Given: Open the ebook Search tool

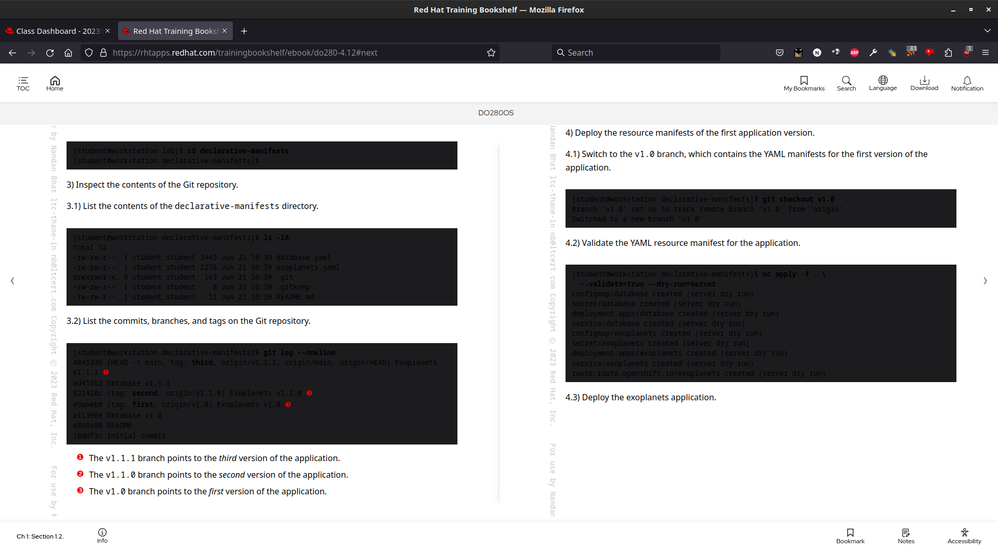Looking at the screenshot, I should pos(846,83).
